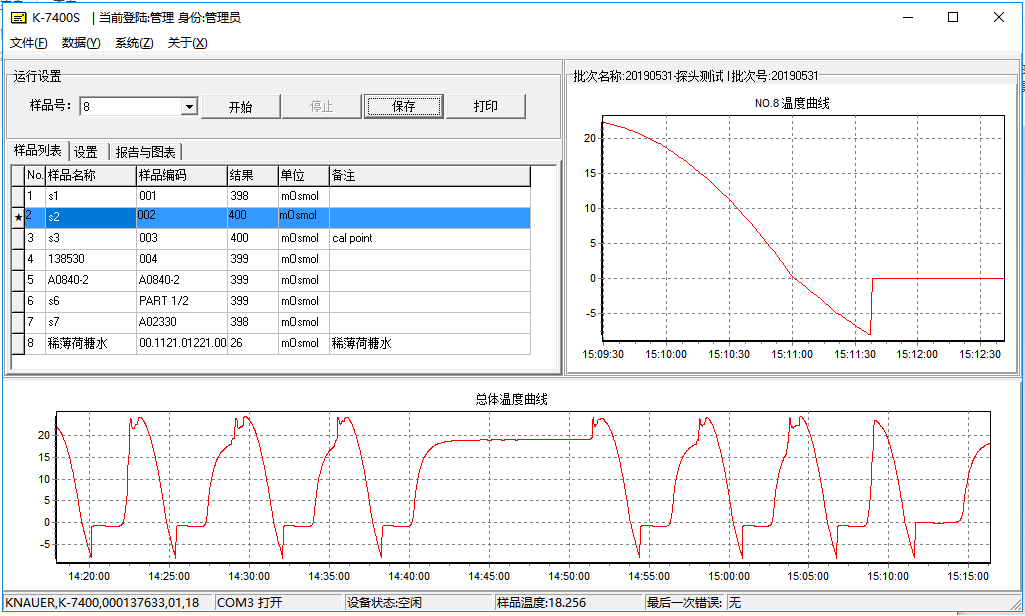
Task: Click the 结果 column header
Action: click(x=251, y=176)
